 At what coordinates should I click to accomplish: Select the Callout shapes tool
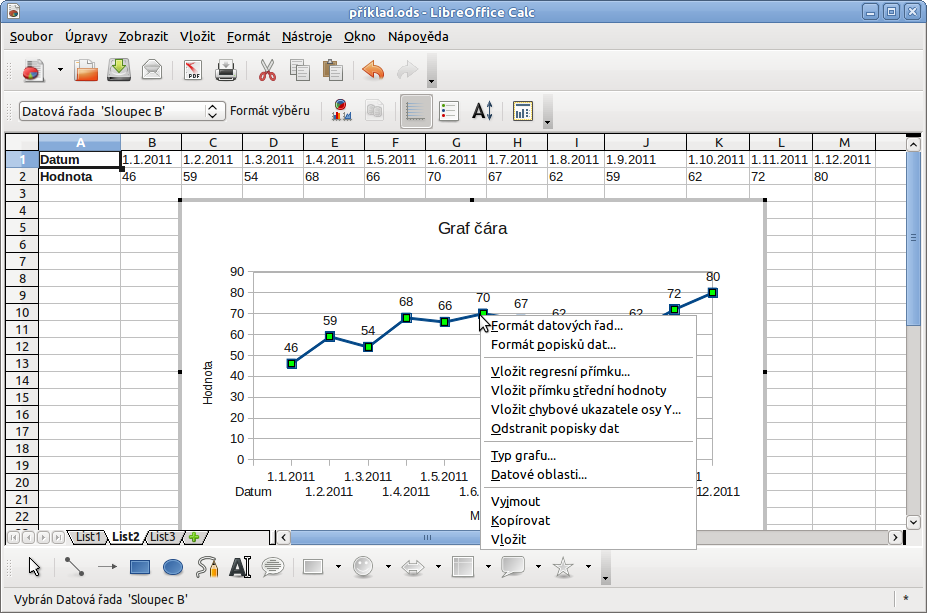coord(513,566)
